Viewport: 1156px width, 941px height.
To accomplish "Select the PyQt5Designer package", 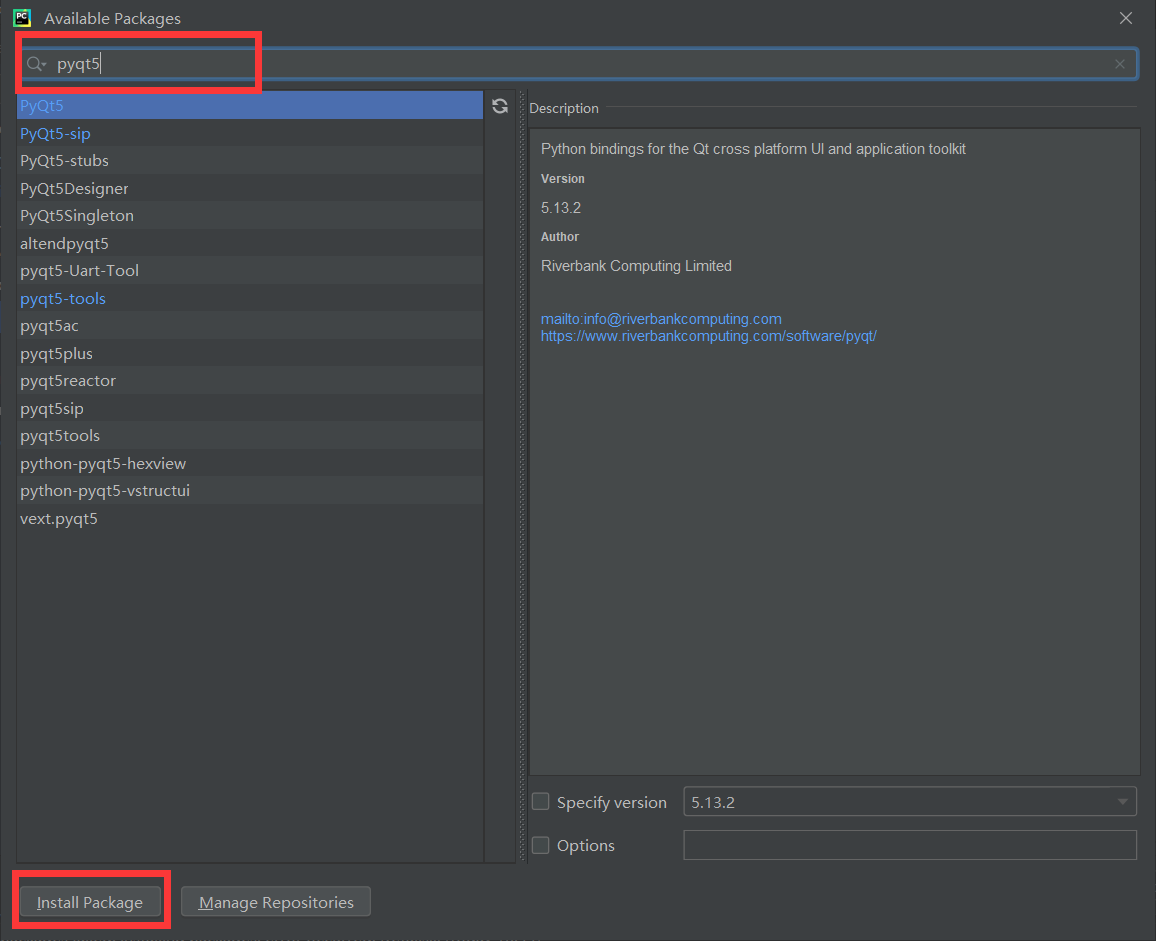I will pyautogui.click(x=250, y=189).
